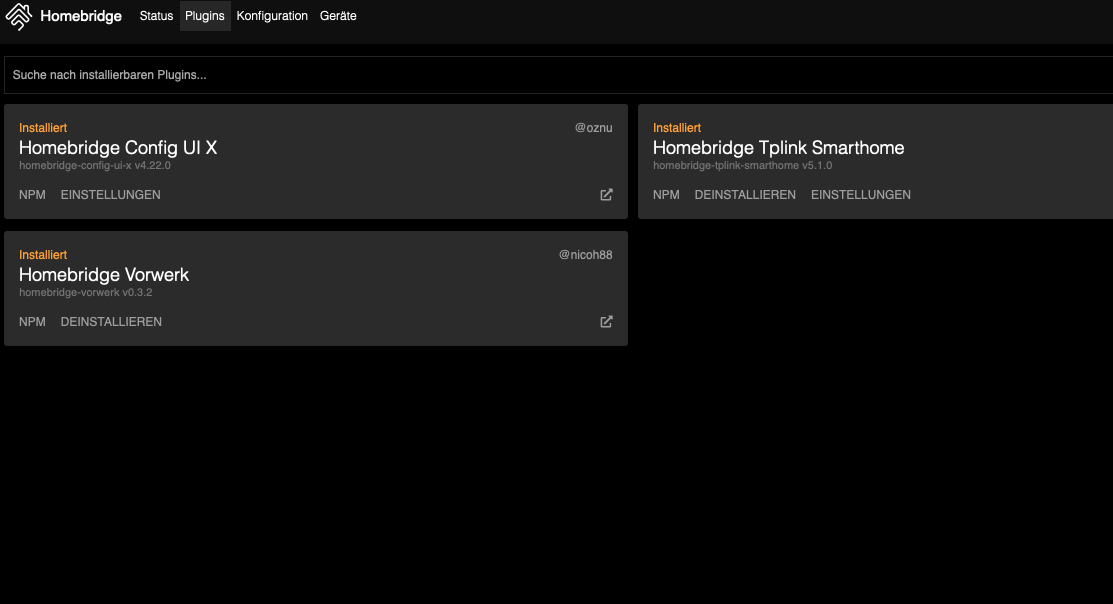Open the Konfiguration page

click(x=272, y=16)
